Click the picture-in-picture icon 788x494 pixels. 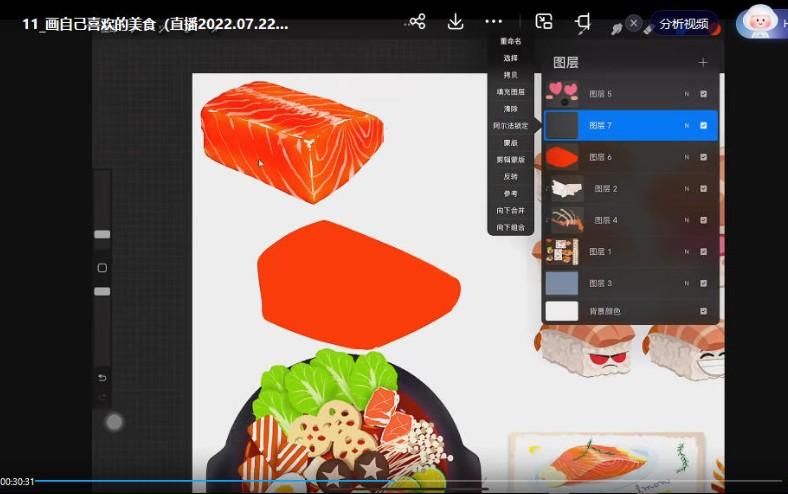[544, 22]
